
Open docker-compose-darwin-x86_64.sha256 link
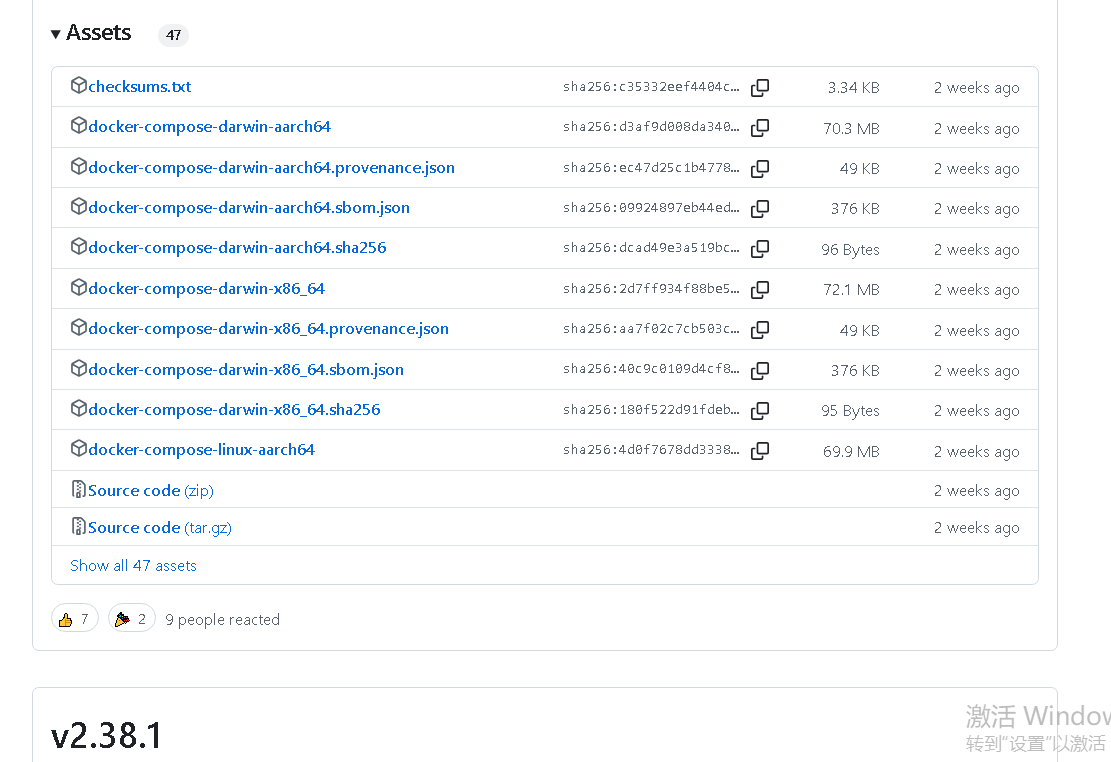[234, 410]
